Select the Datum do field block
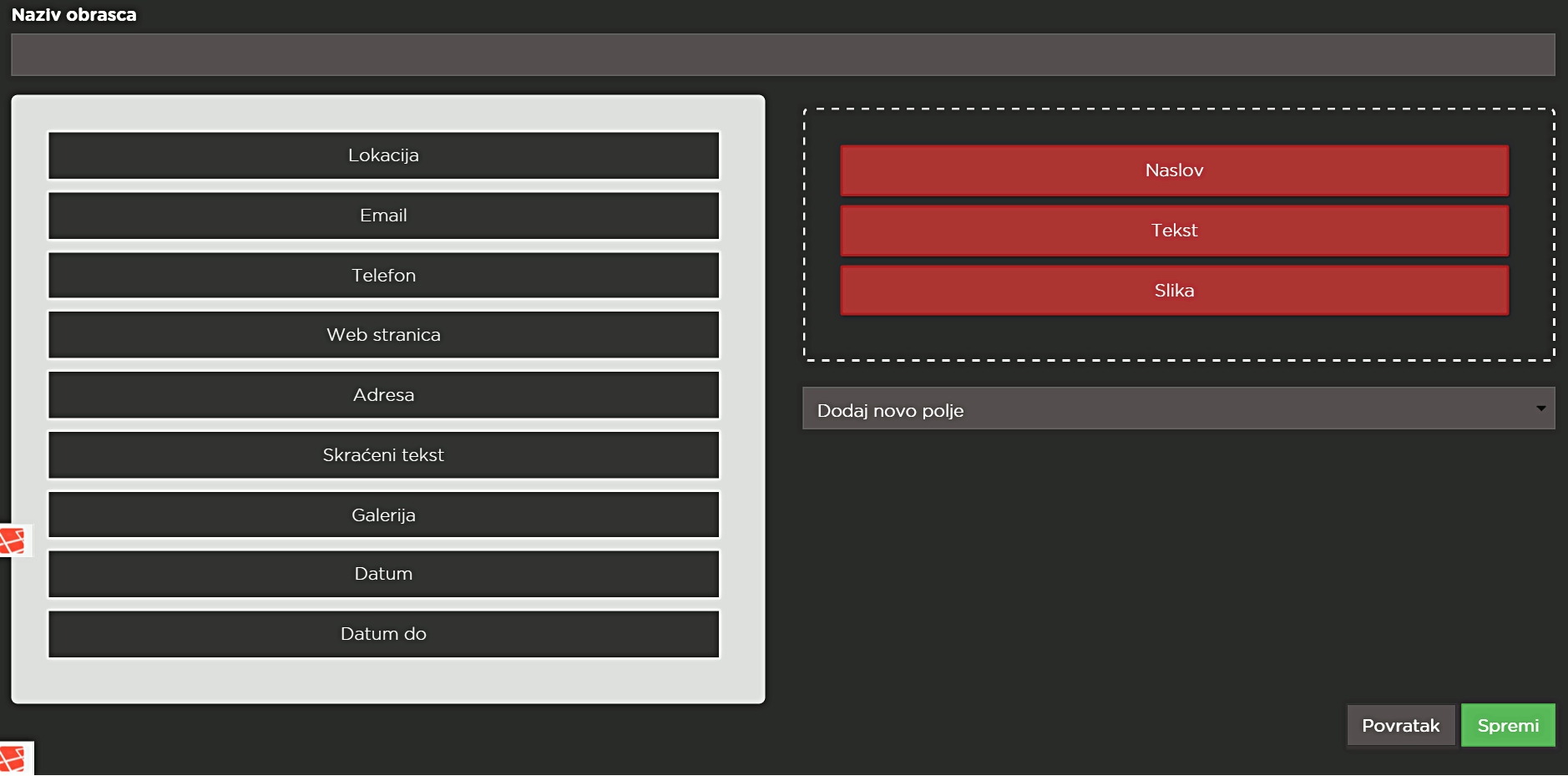 point(383,634)
